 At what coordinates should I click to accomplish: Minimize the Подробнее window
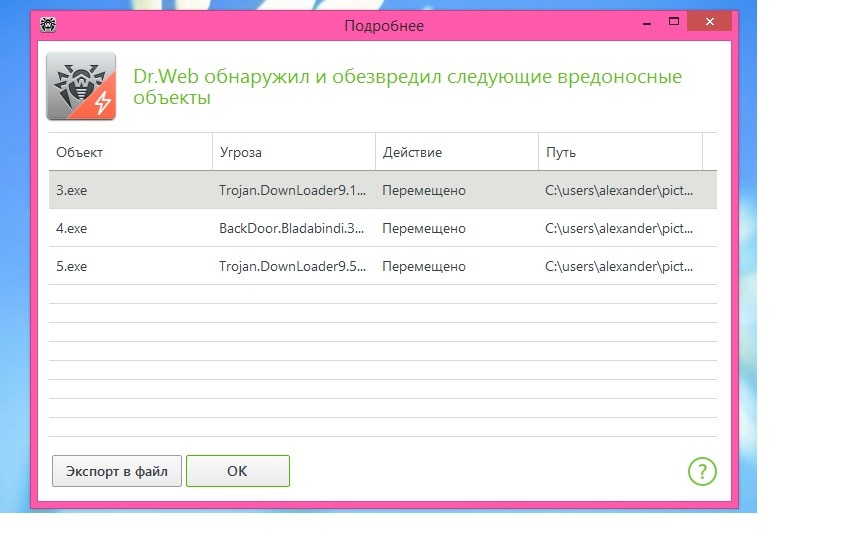click(647, 23)
